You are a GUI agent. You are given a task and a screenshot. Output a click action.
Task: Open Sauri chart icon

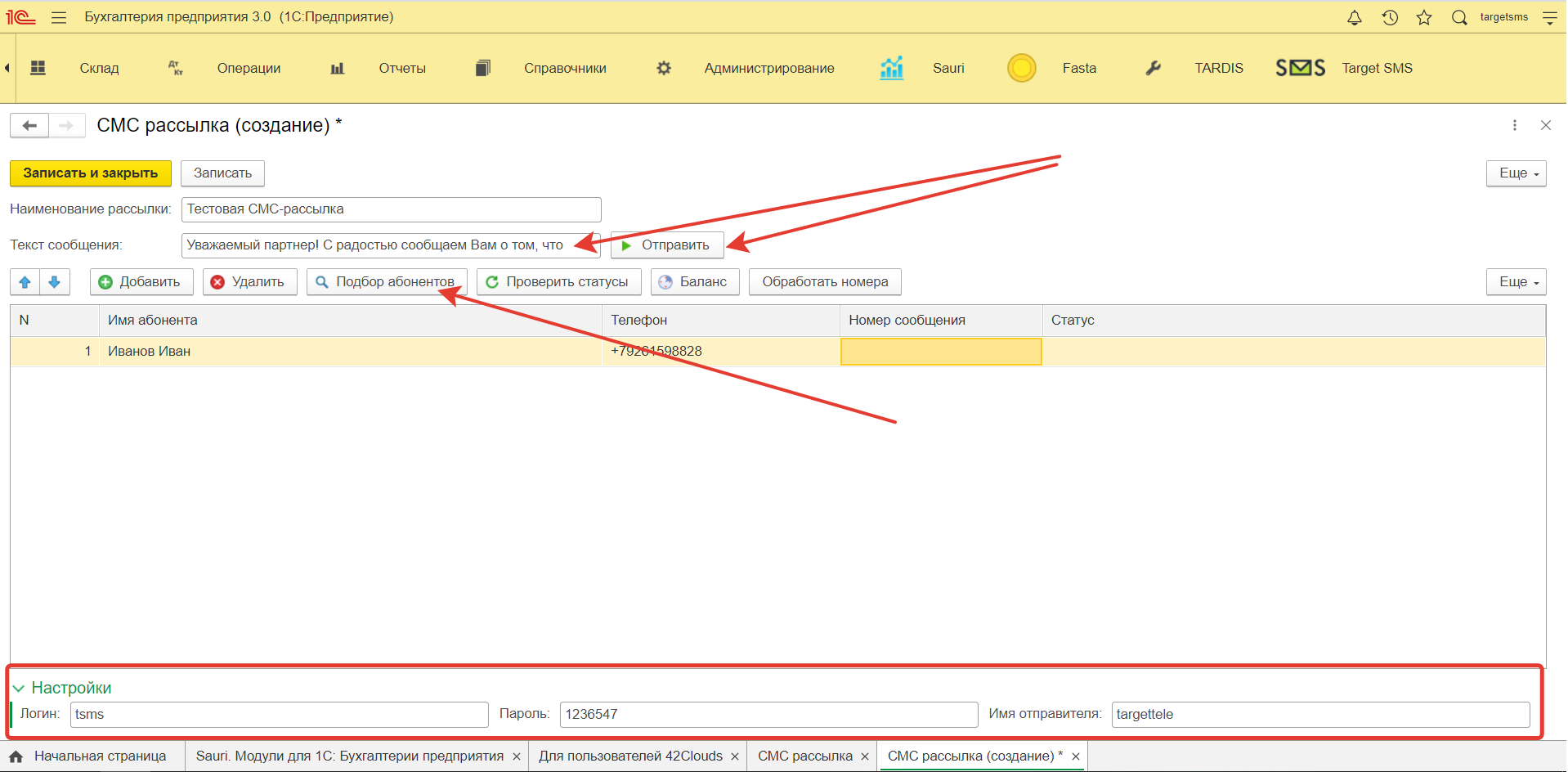(x=892, y=68)
